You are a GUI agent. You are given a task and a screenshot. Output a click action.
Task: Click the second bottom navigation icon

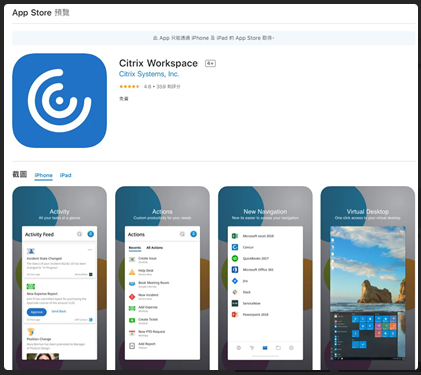coord(252,348)
